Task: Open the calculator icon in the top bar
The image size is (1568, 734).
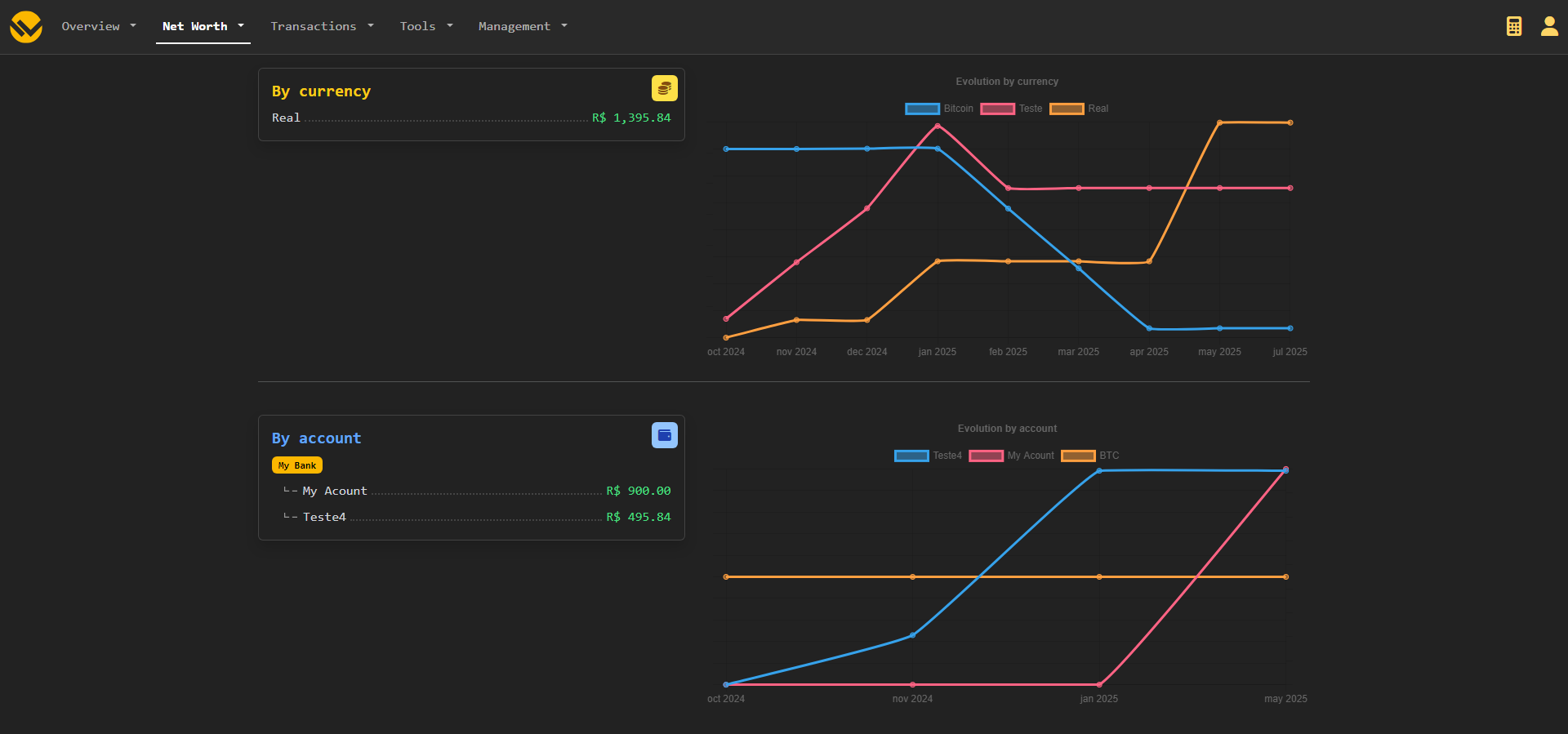Action: tap(1513, 26)
